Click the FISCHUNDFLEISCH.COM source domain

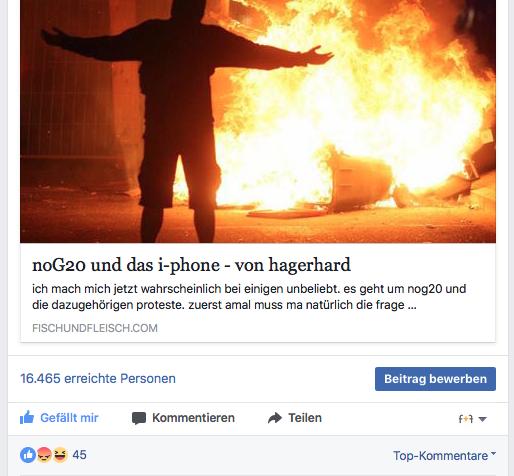[x=95, y=328]
